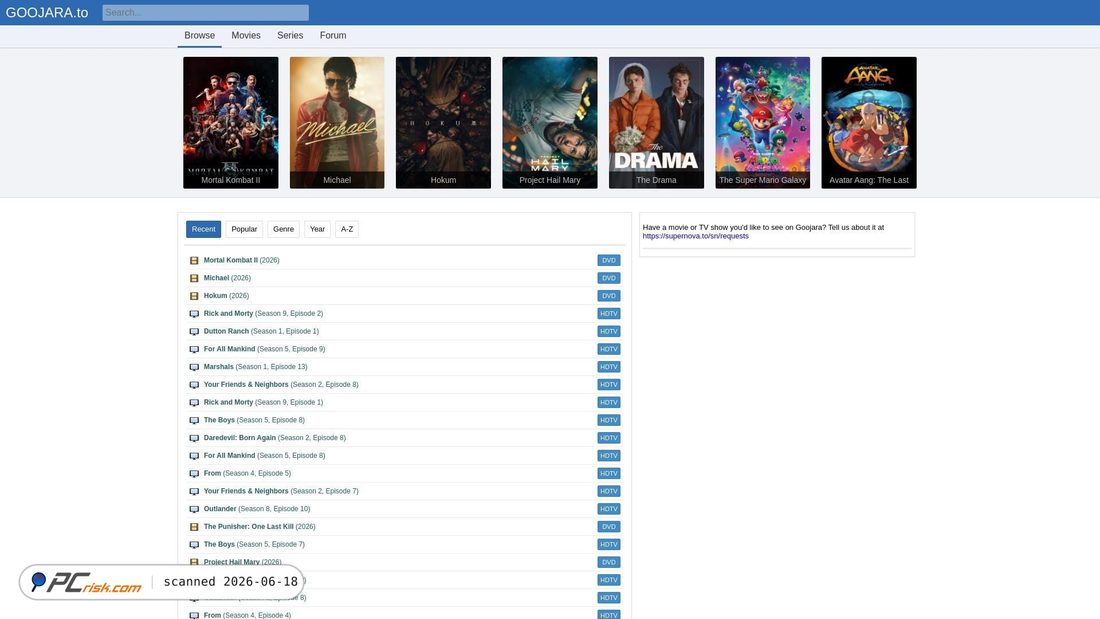
Task: Open From Season 4 Episode 5
Action: pos(247,474)
